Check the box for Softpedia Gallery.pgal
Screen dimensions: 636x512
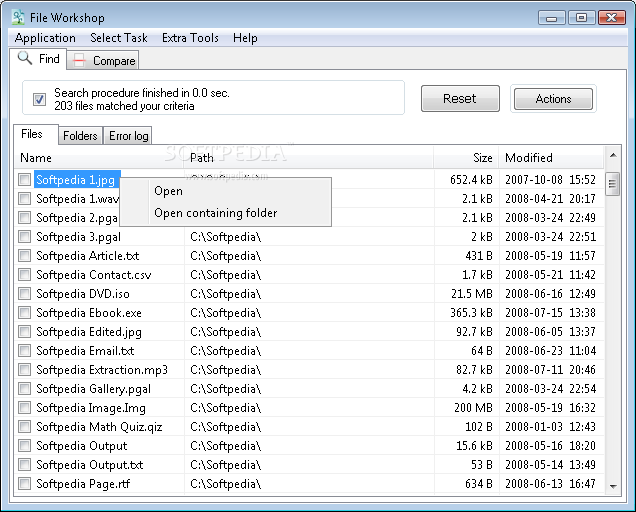(x=25, y=389)
